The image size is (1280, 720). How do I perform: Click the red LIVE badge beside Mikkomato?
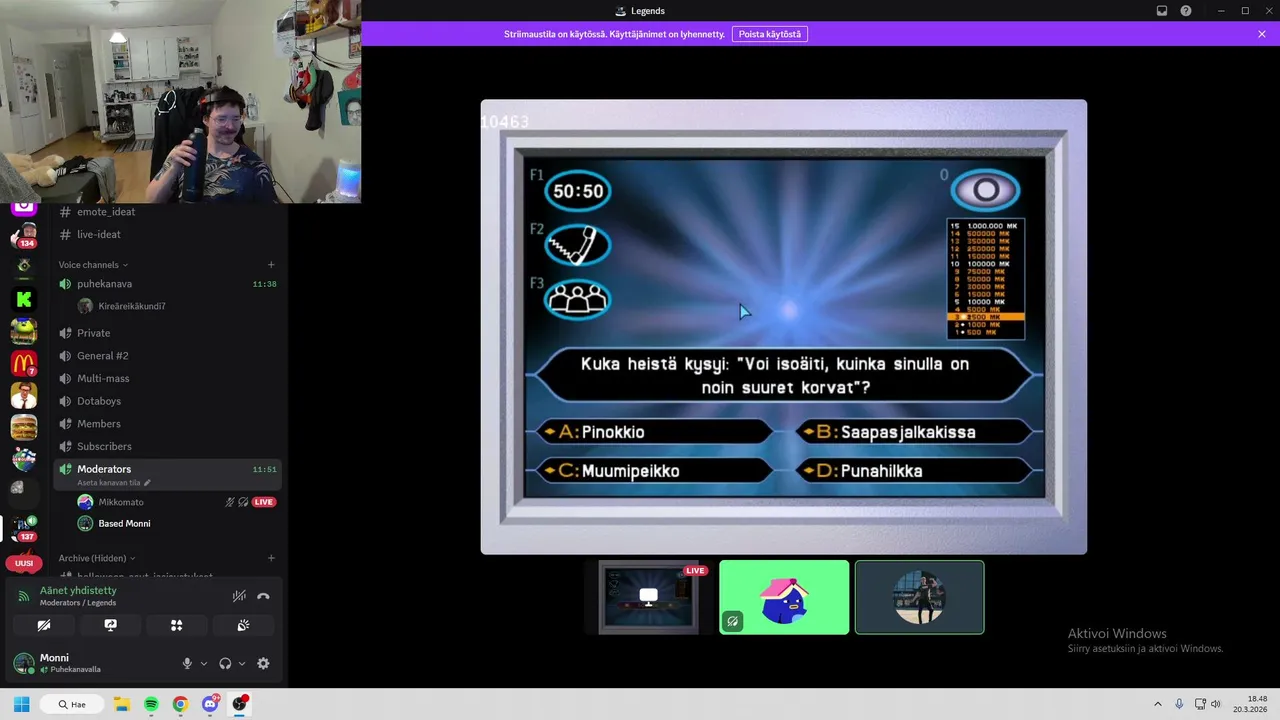pos(264,502)
